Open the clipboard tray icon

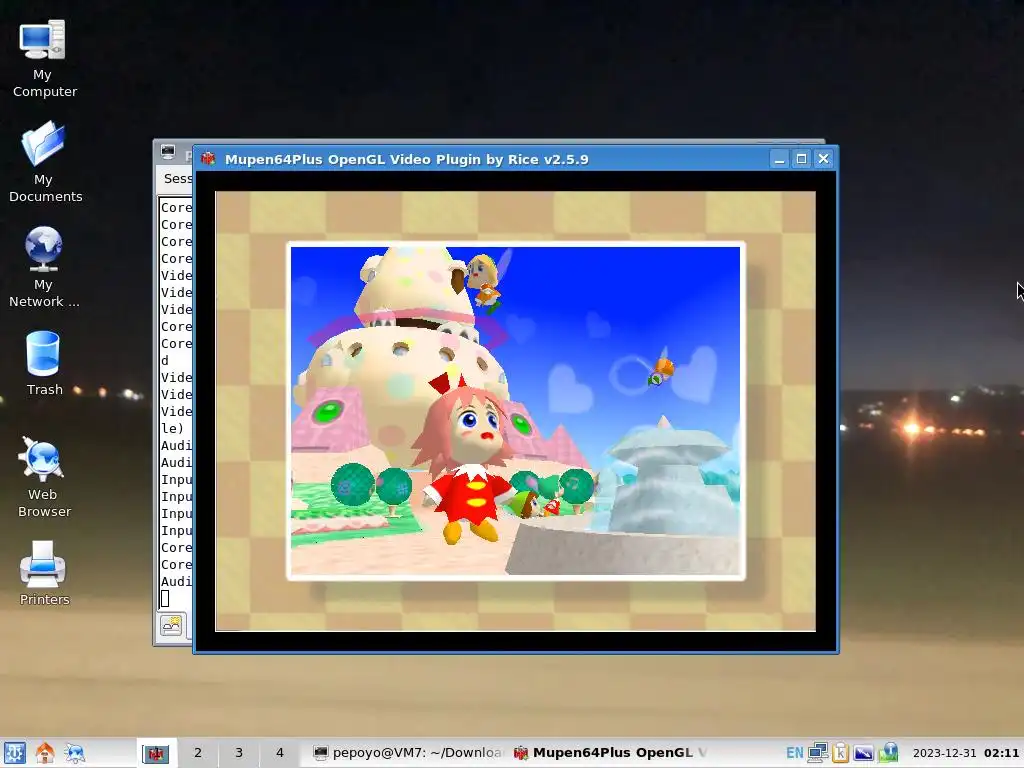[840, 753]
